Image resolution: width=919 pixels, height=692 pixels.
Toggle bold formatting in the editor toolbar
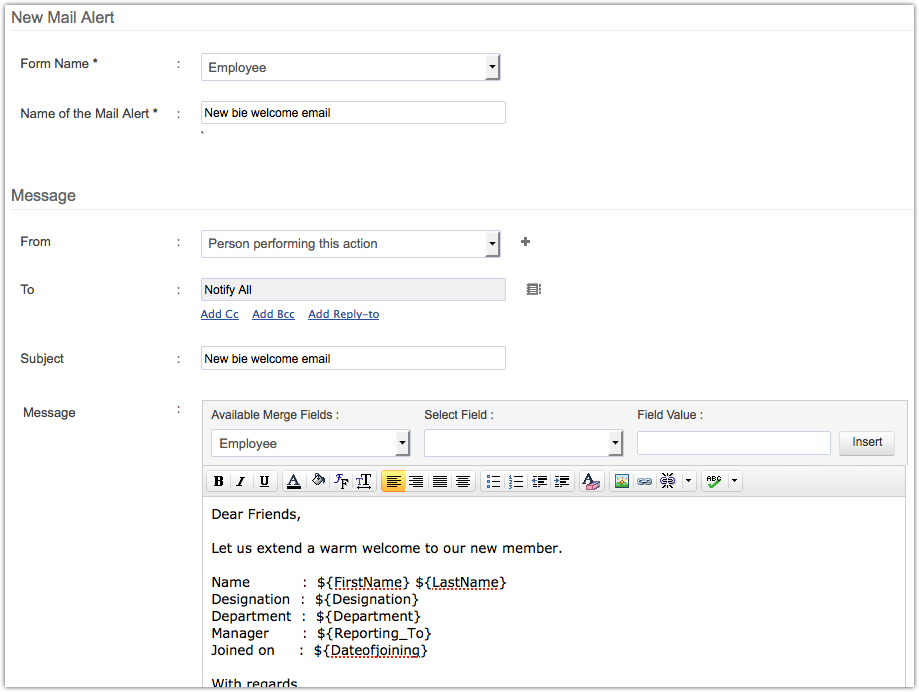pyautogui.click(x=219, y=481)
